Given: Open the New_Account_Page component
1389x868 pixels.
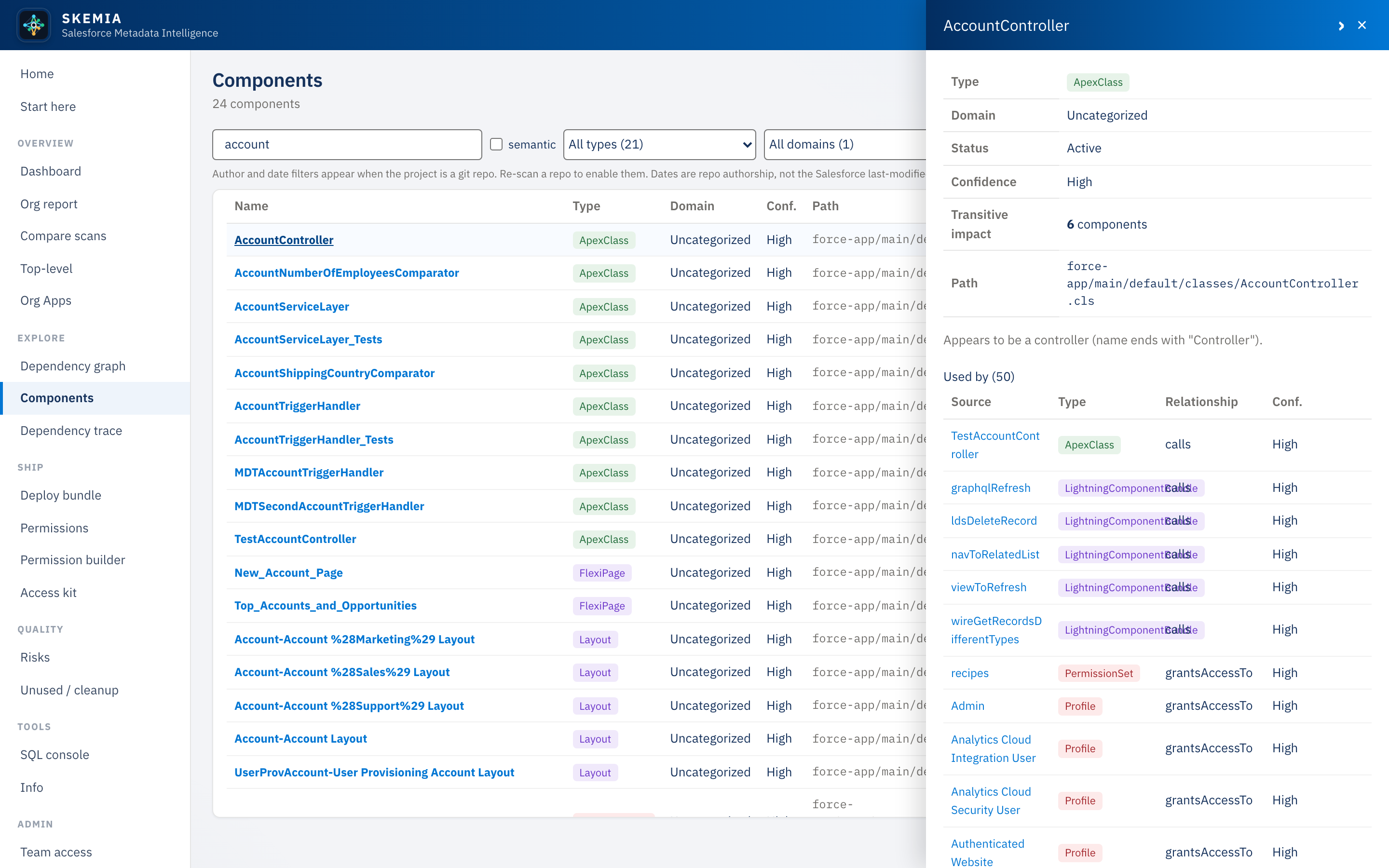Looking at the screenshot, I should pos(288,572).
